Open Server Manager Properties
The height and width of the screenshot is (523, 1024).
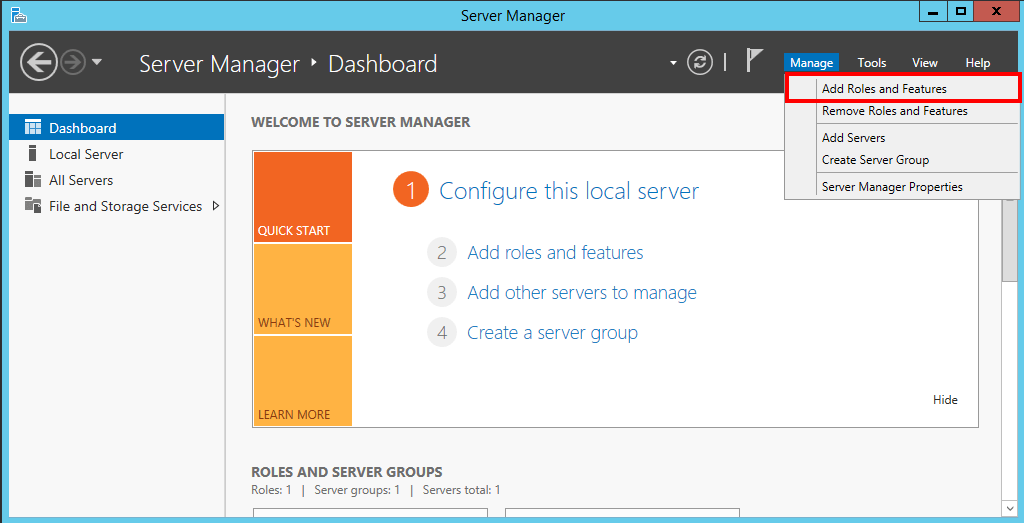click(903, 187)
